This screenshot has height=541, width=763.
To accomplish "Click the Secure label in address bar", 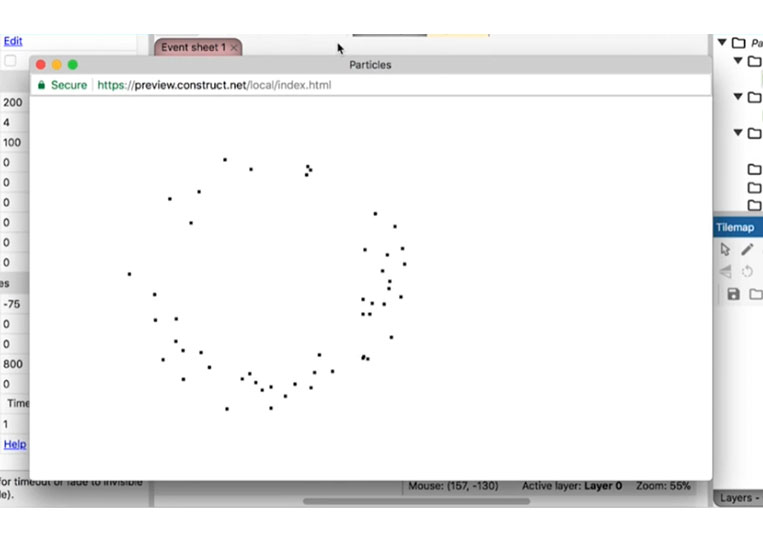I will point(69,85).
